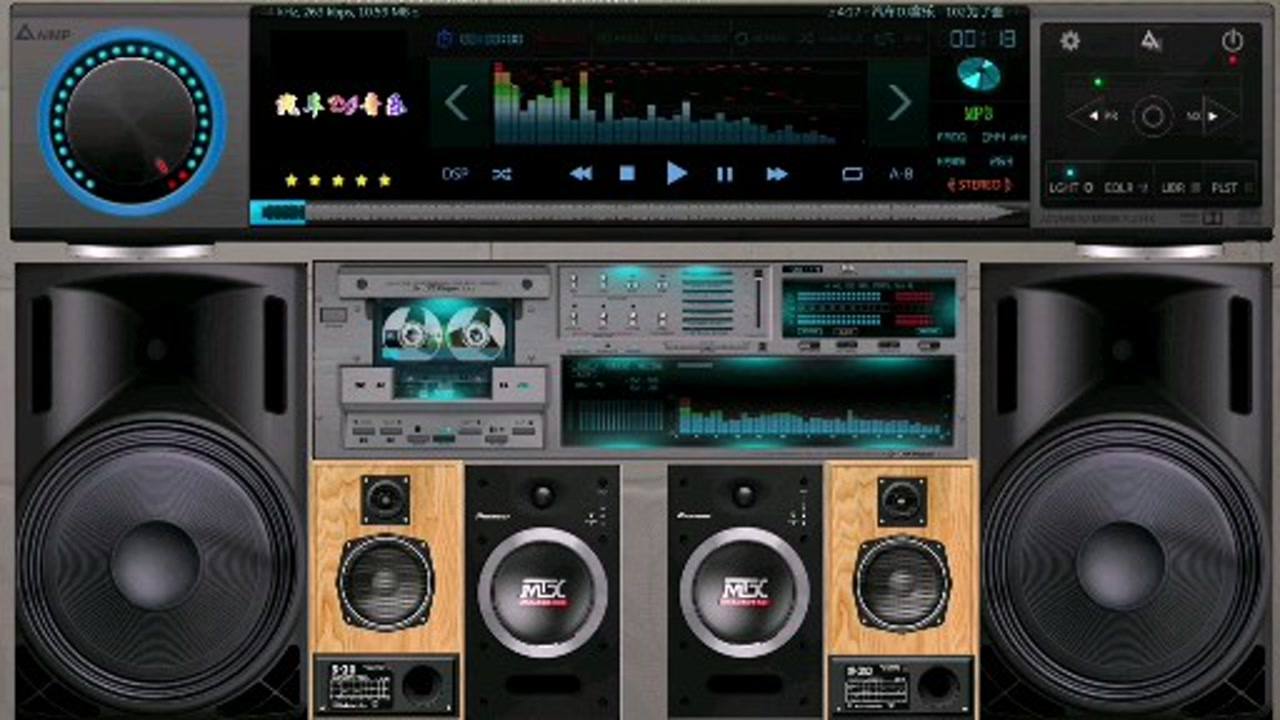Click the track progress seek bar
Screen dimensions: 1280x720
(640, 212)
